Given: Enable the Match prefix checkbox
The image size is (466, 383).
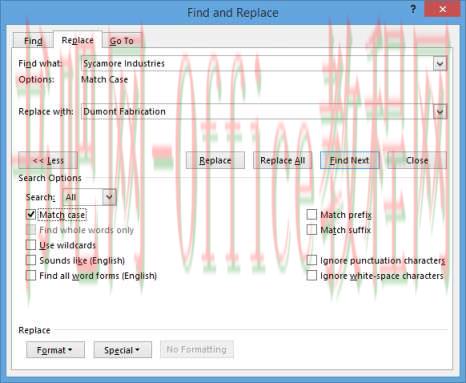Looking at the screenshot, I should (x=311, y=215).
